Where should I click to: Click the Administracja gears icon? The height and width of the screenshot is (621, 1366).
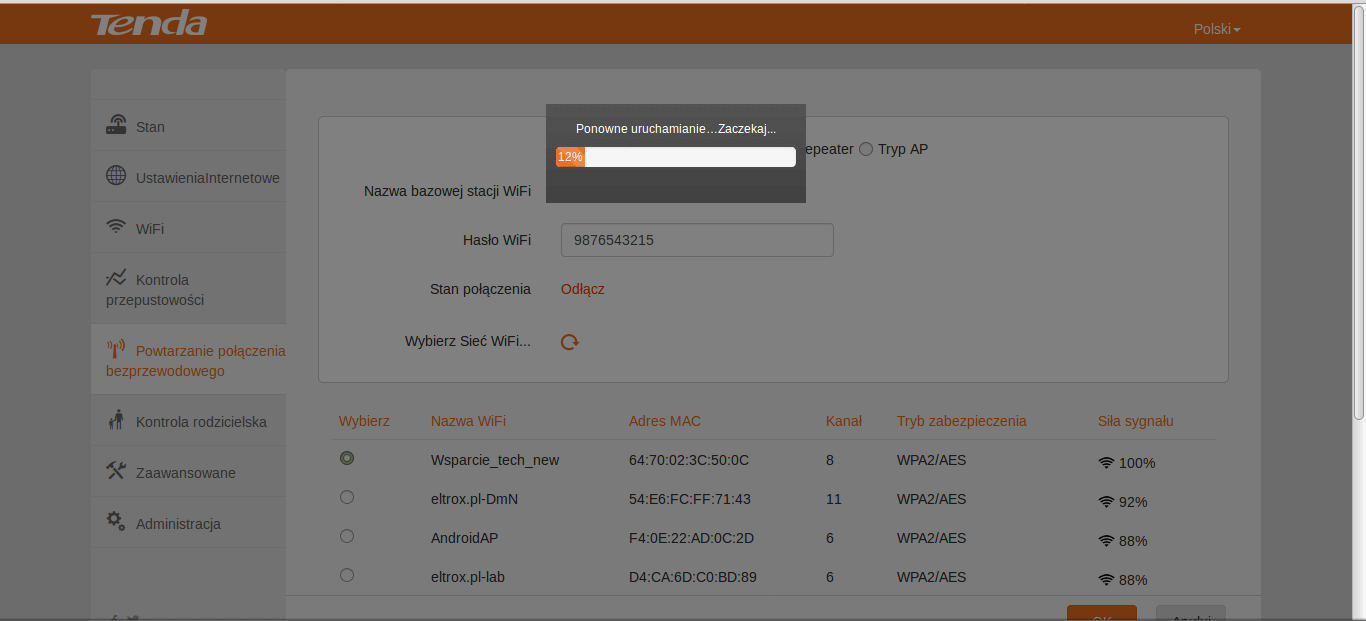click(116, 522)
